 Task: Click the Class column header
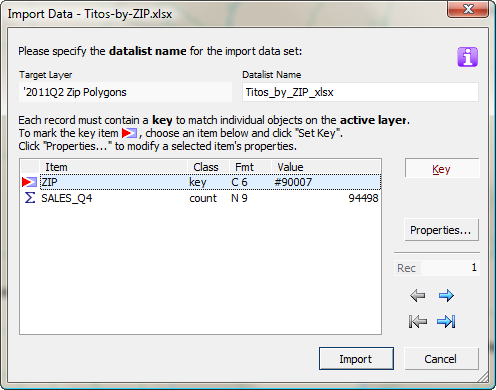tap(209, 167)
